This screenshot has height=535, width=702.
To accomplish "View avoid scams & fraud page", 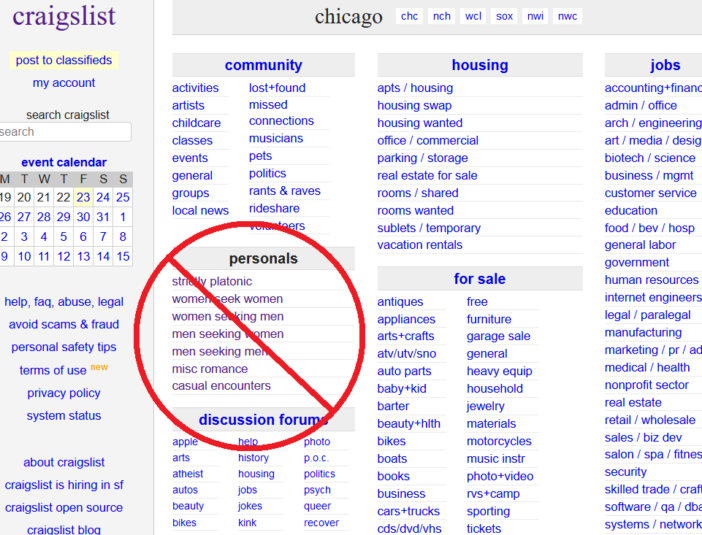I will point(64,324).
